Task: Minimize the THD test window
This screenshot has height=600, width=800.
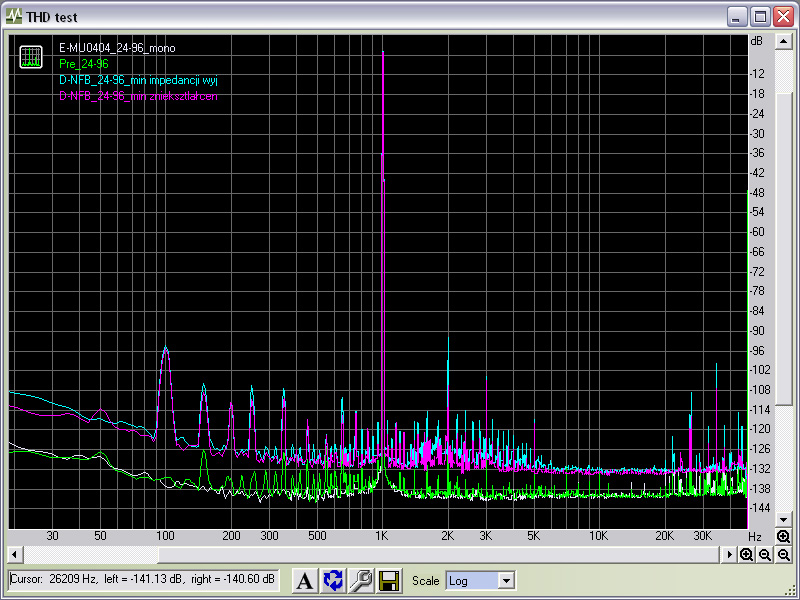Action: (x=736, y=17)
